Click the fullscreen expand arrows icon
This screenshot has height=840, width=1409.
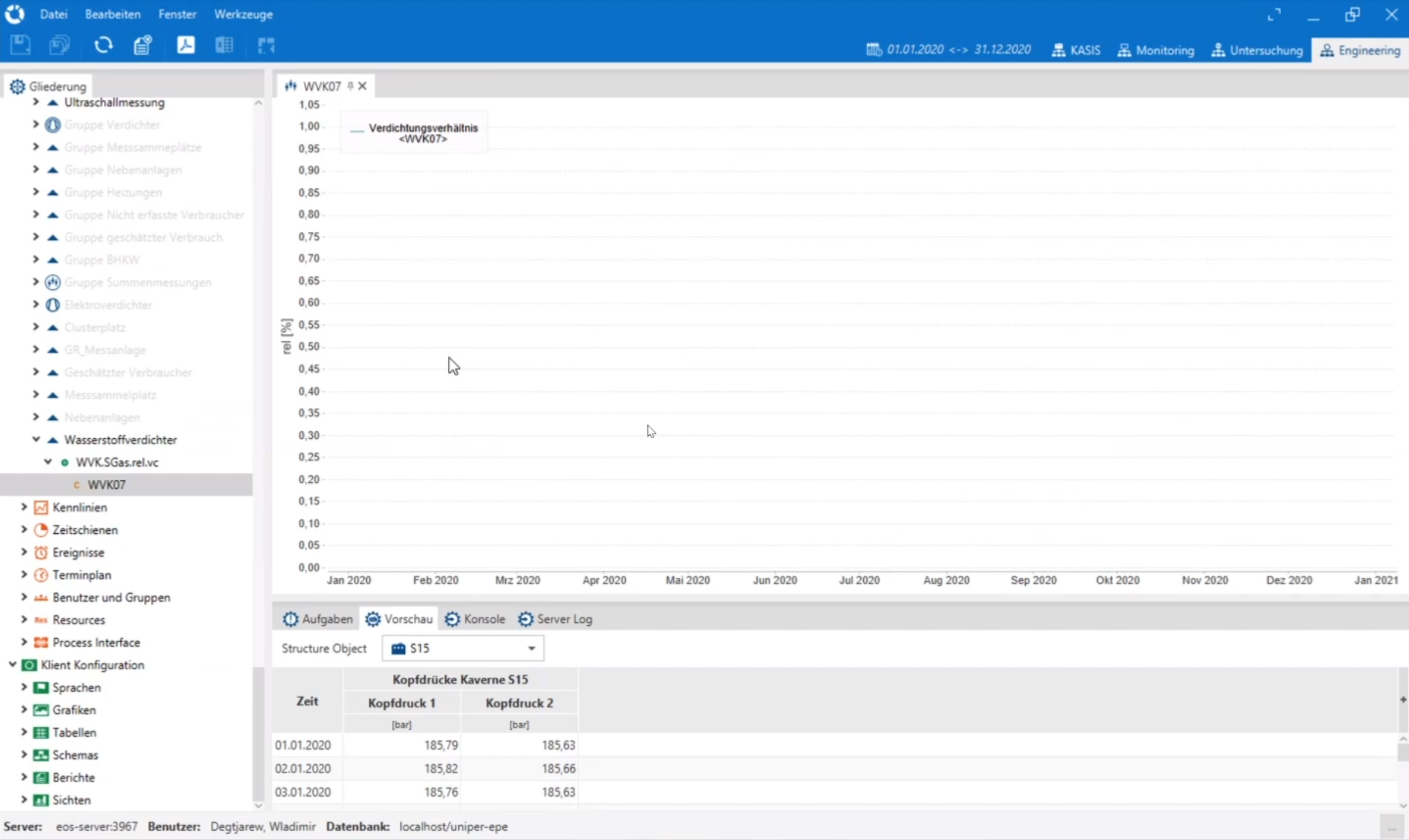pos(1274,15)
